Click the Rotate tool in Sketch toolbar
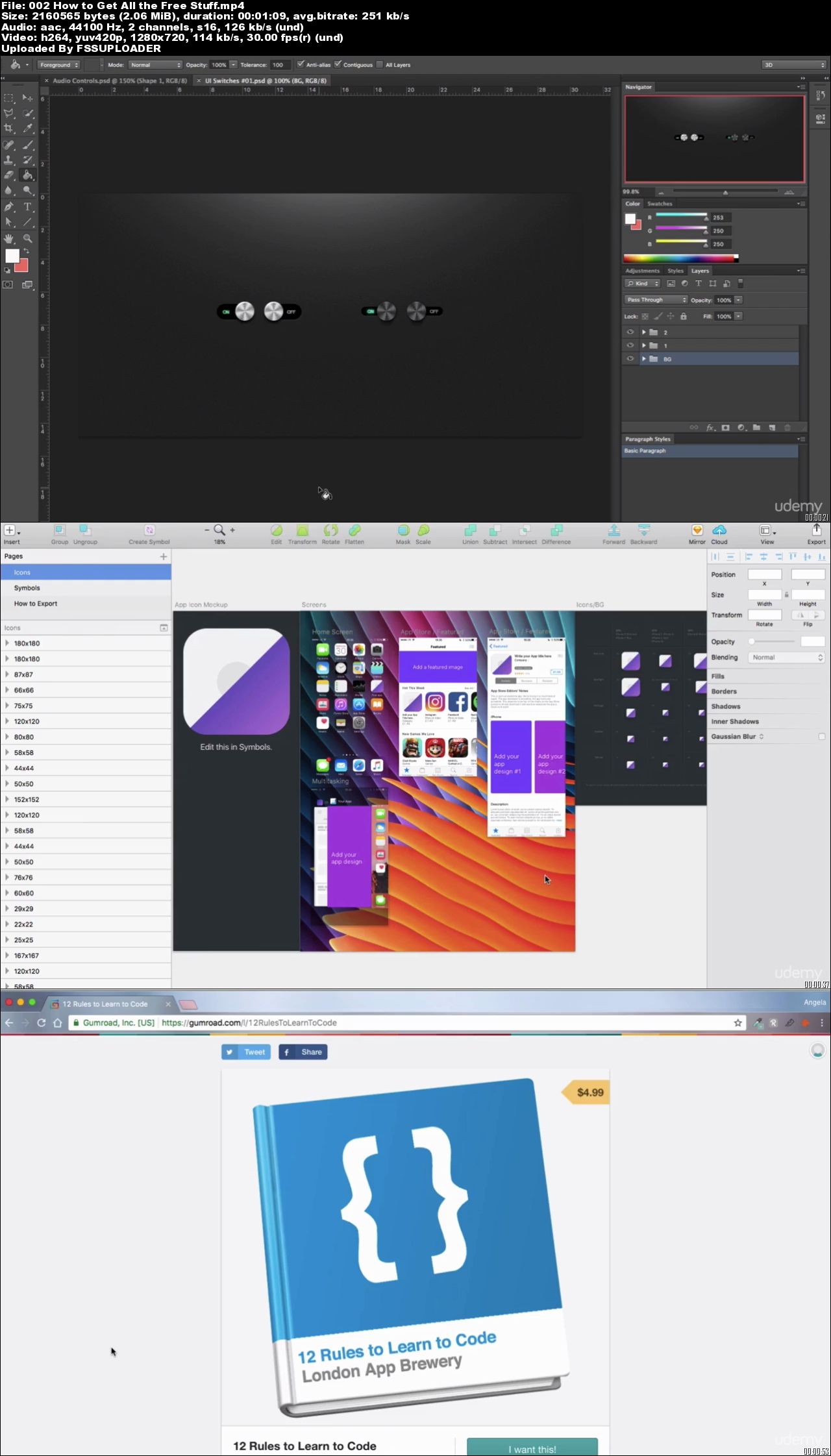831x1456 pixels. tap(330, 534)
